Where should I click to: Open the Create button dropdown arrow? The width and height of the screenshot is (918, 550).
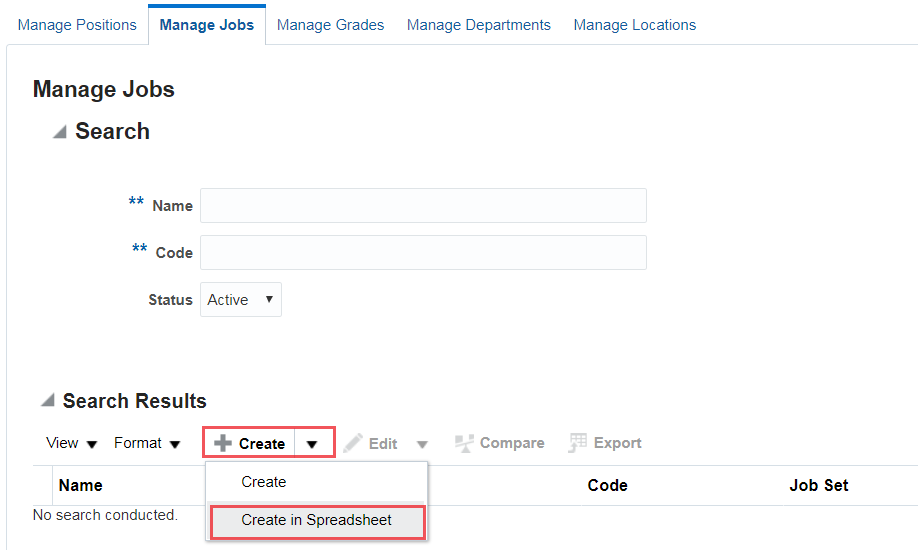pyautogui.click(x=312, y=444)
